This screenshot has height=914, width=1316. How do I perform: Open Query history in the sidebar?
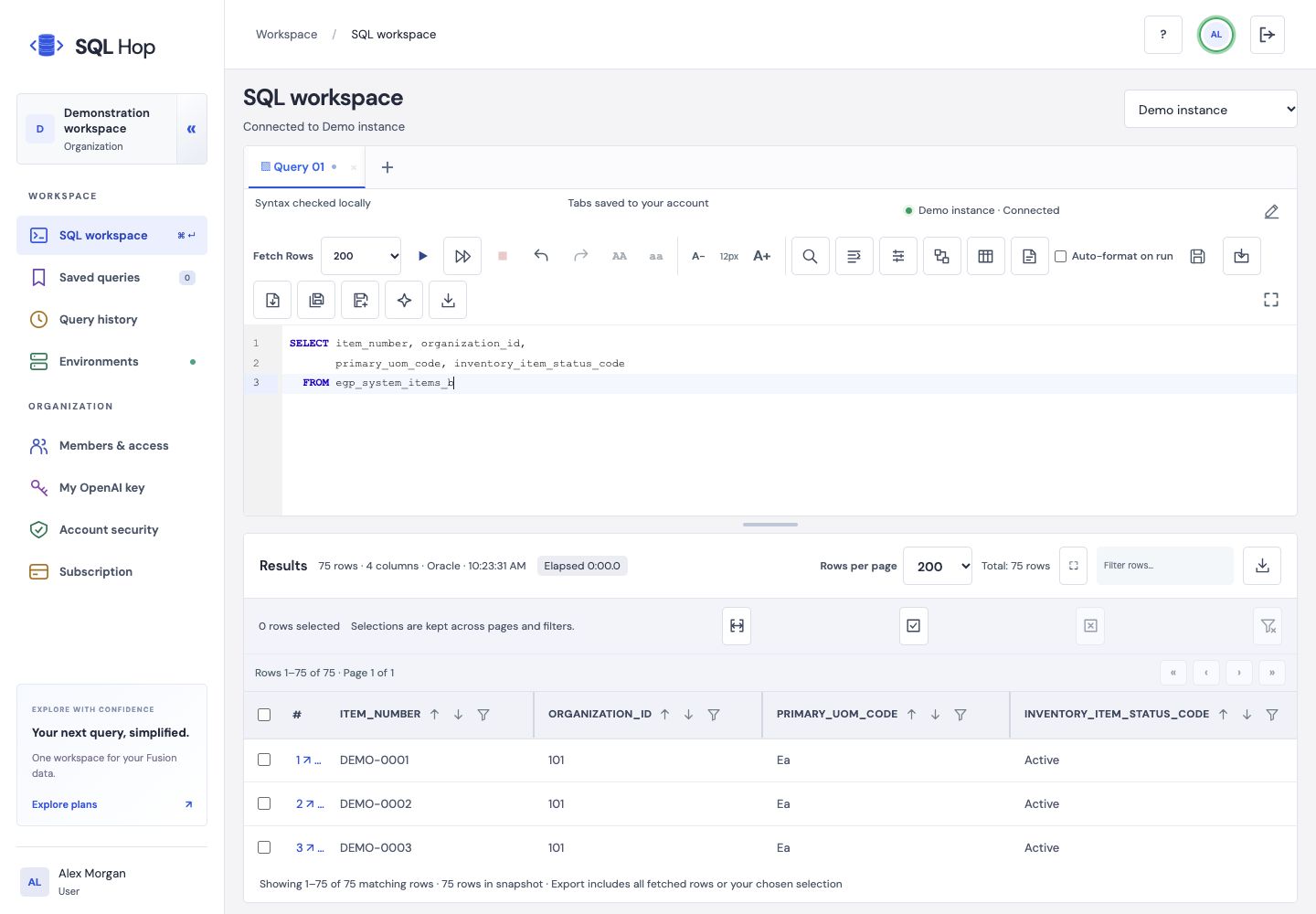click(x=111, y=320)
